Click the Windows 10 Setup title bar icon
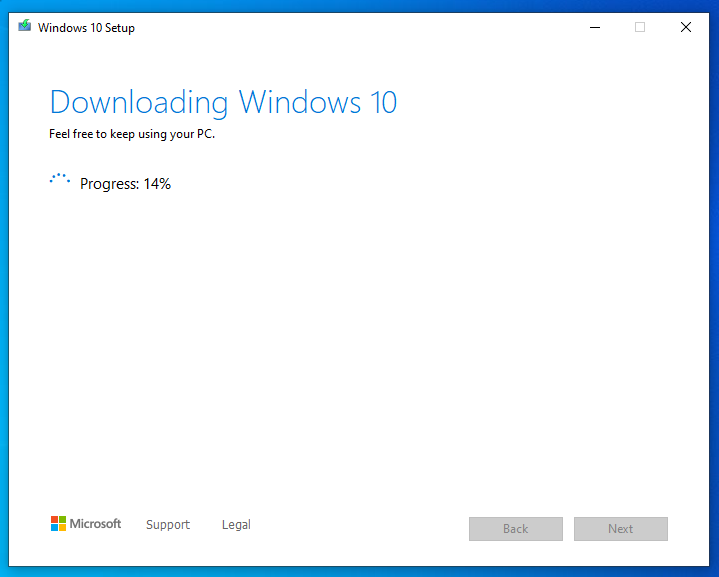This screenshot has height=577, width=719. [25, 26]
